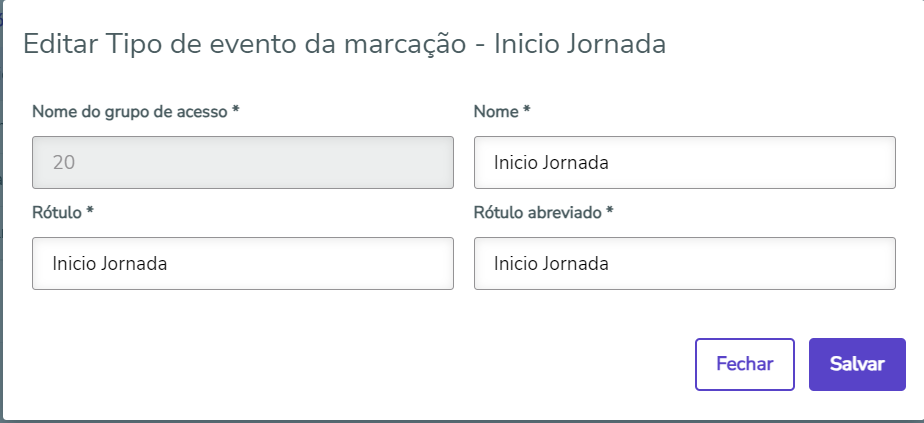Select the Rótulo abreviado input box
Screen dimensions: 924x423
pyautogui.click(x=684, y=264)
